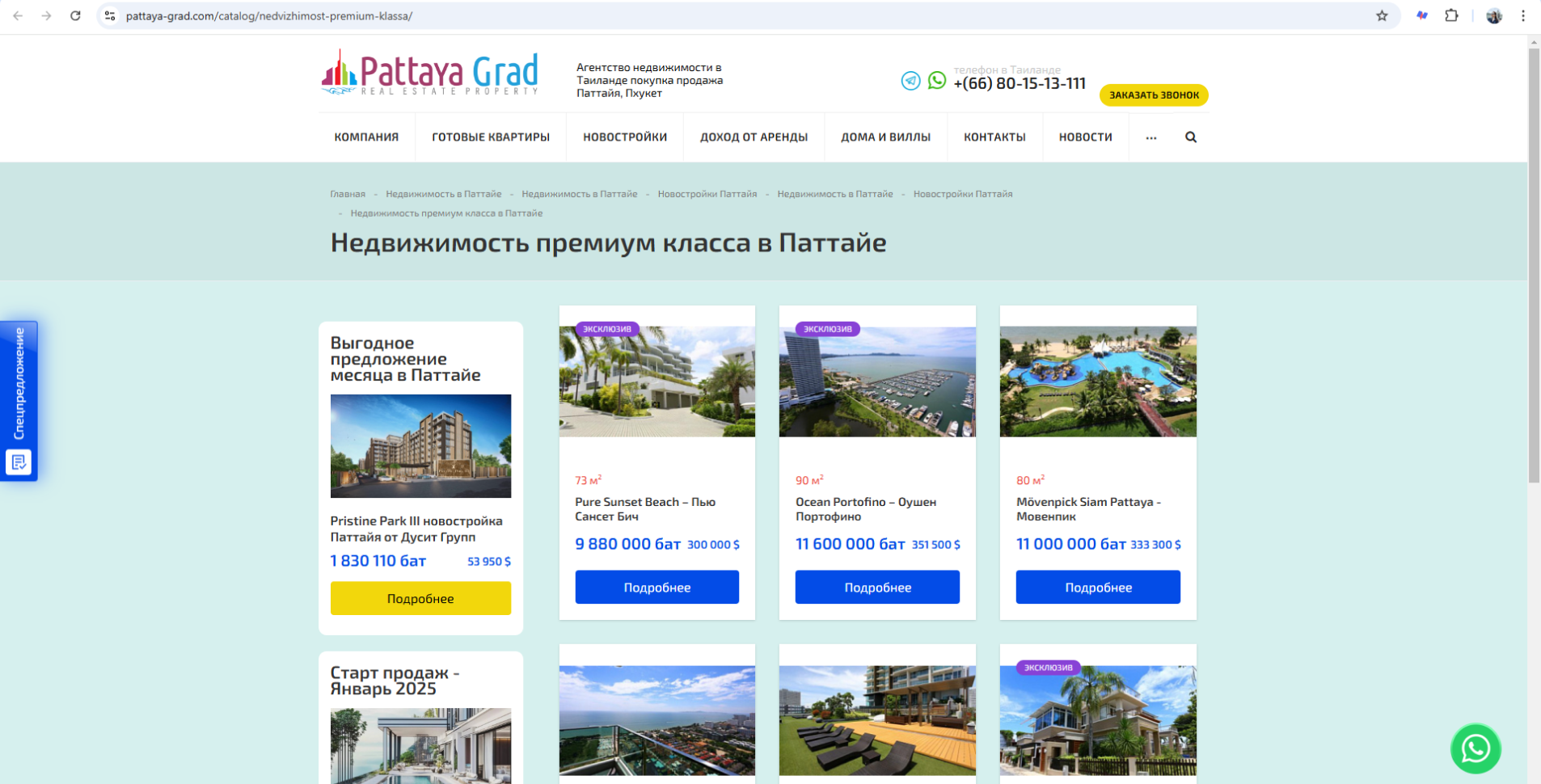
Task: Click Подробнее for Ocean Portofino
Action: coord(877,588)
